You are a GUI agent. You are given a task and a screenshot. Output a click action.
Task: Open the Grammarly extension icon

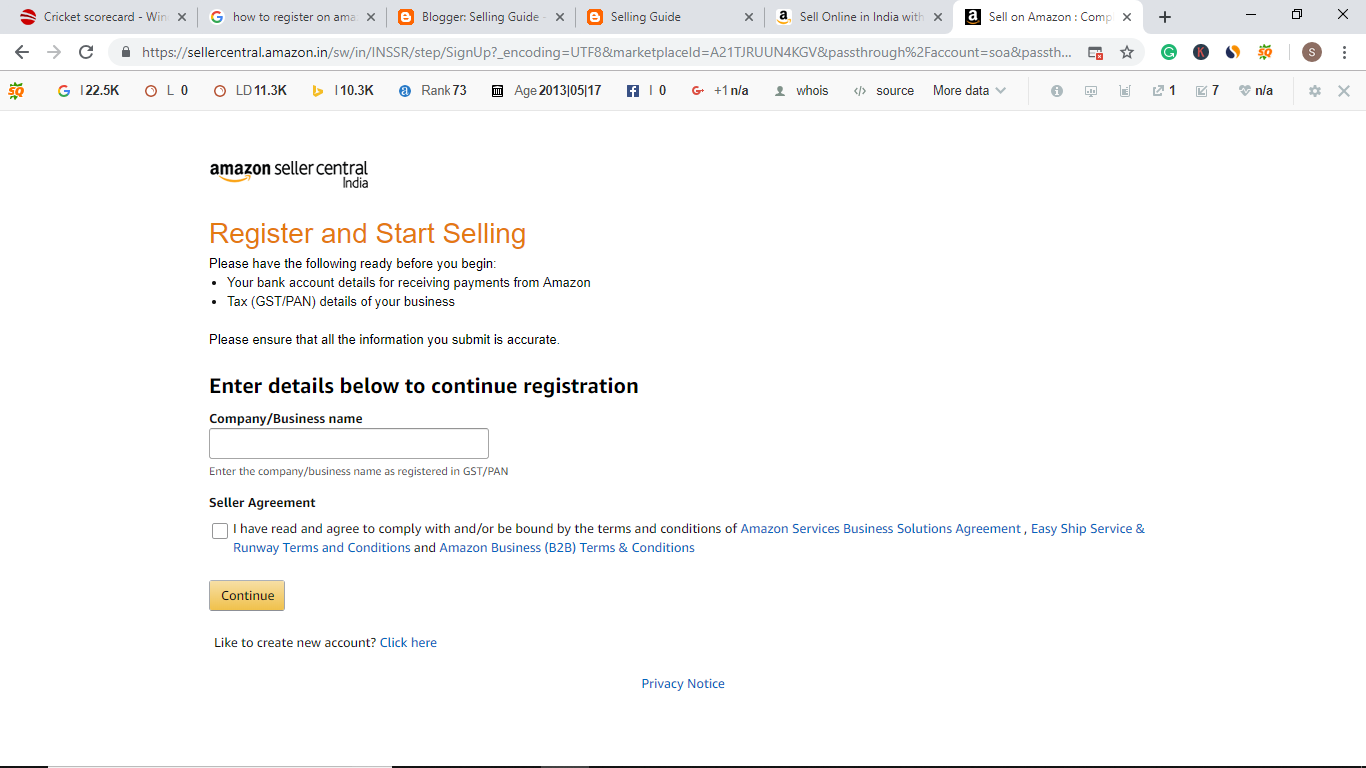coord(1169,52)
